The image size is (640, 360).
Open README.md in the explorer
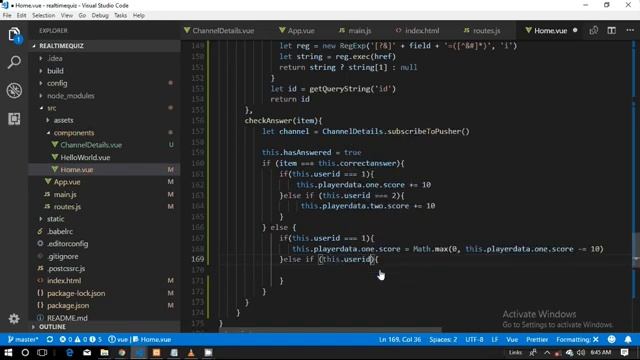point(67,318)
